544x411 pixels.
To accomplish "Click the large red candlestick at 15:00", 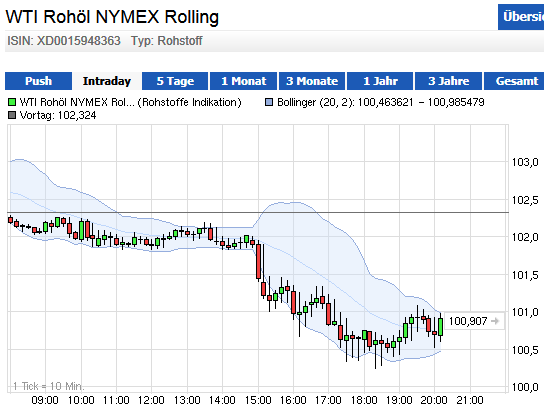I will pos(258,262).
